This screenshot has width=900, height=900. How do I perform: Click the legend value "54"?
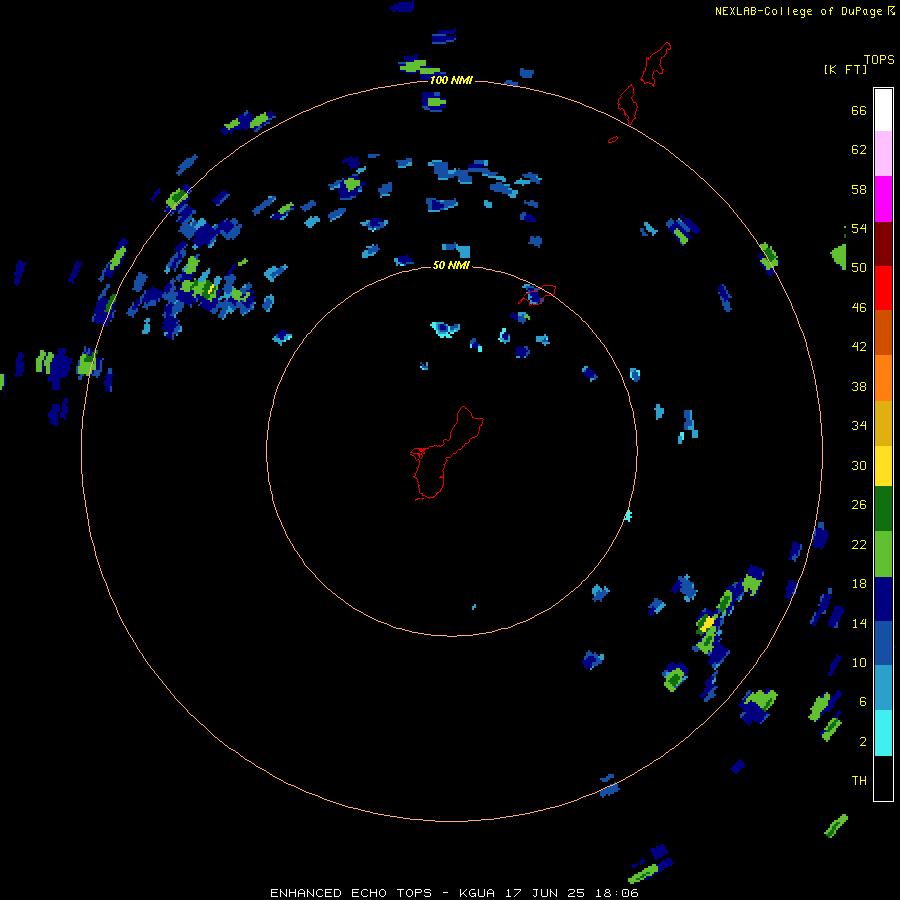click(x=859, y=228)
